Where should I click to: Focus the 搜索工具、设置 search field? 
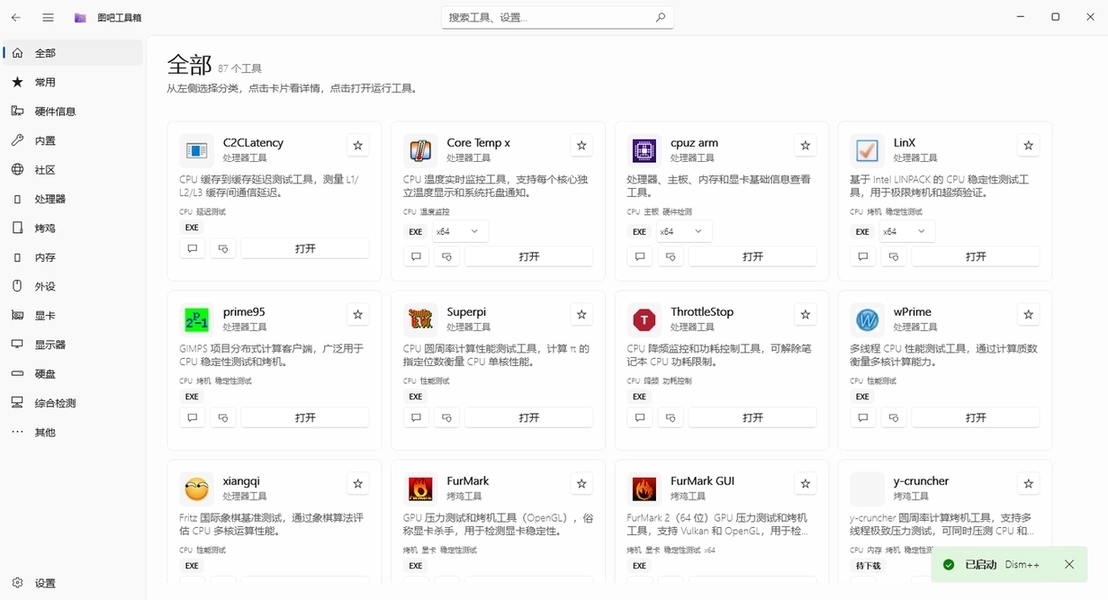coord(558,17)
